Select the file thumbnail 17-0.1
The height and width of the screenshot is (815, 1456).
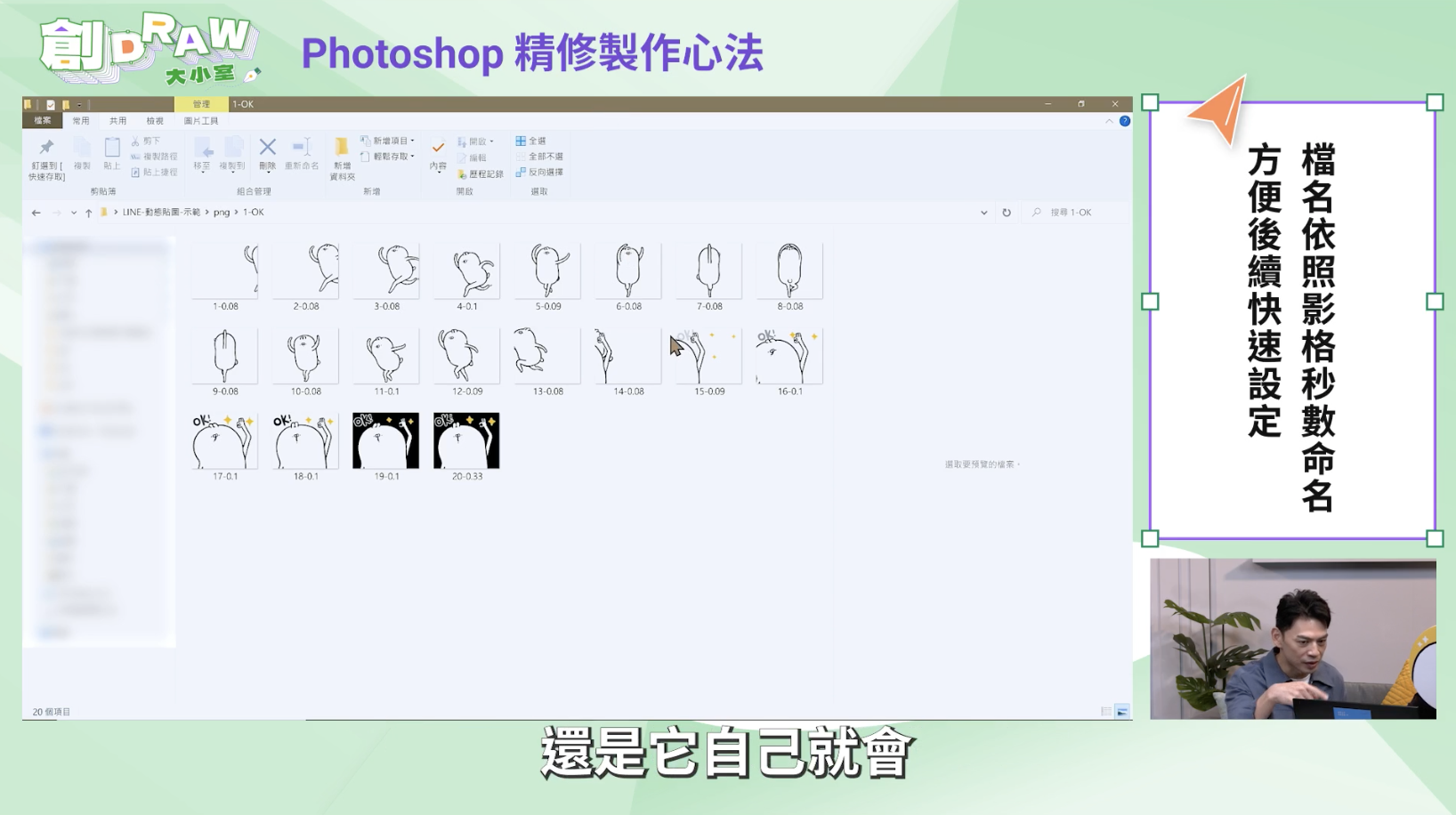coord(225,440)
